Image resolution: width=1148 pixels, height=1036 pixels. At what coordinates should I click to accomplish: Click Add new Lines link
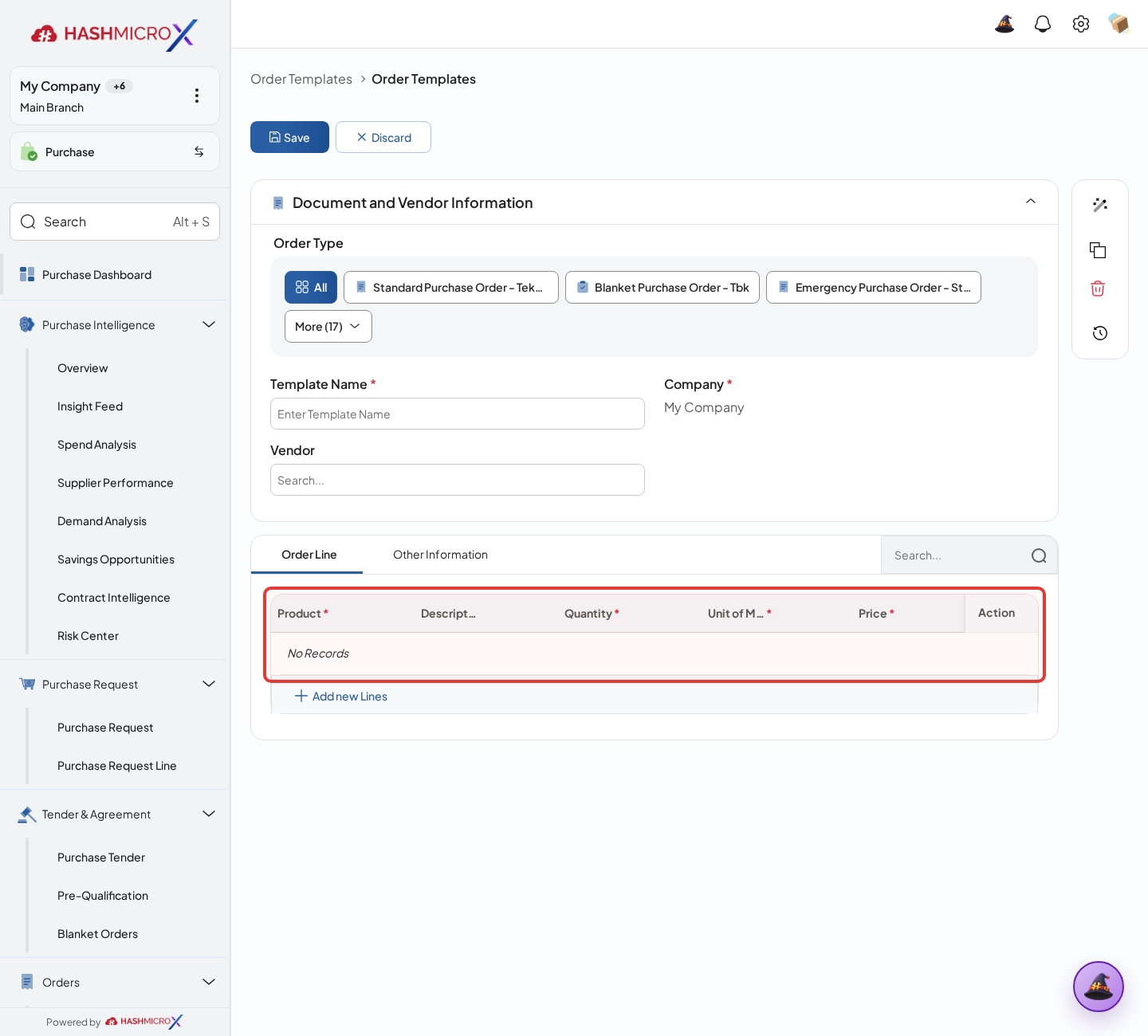(x=341, y=697)
